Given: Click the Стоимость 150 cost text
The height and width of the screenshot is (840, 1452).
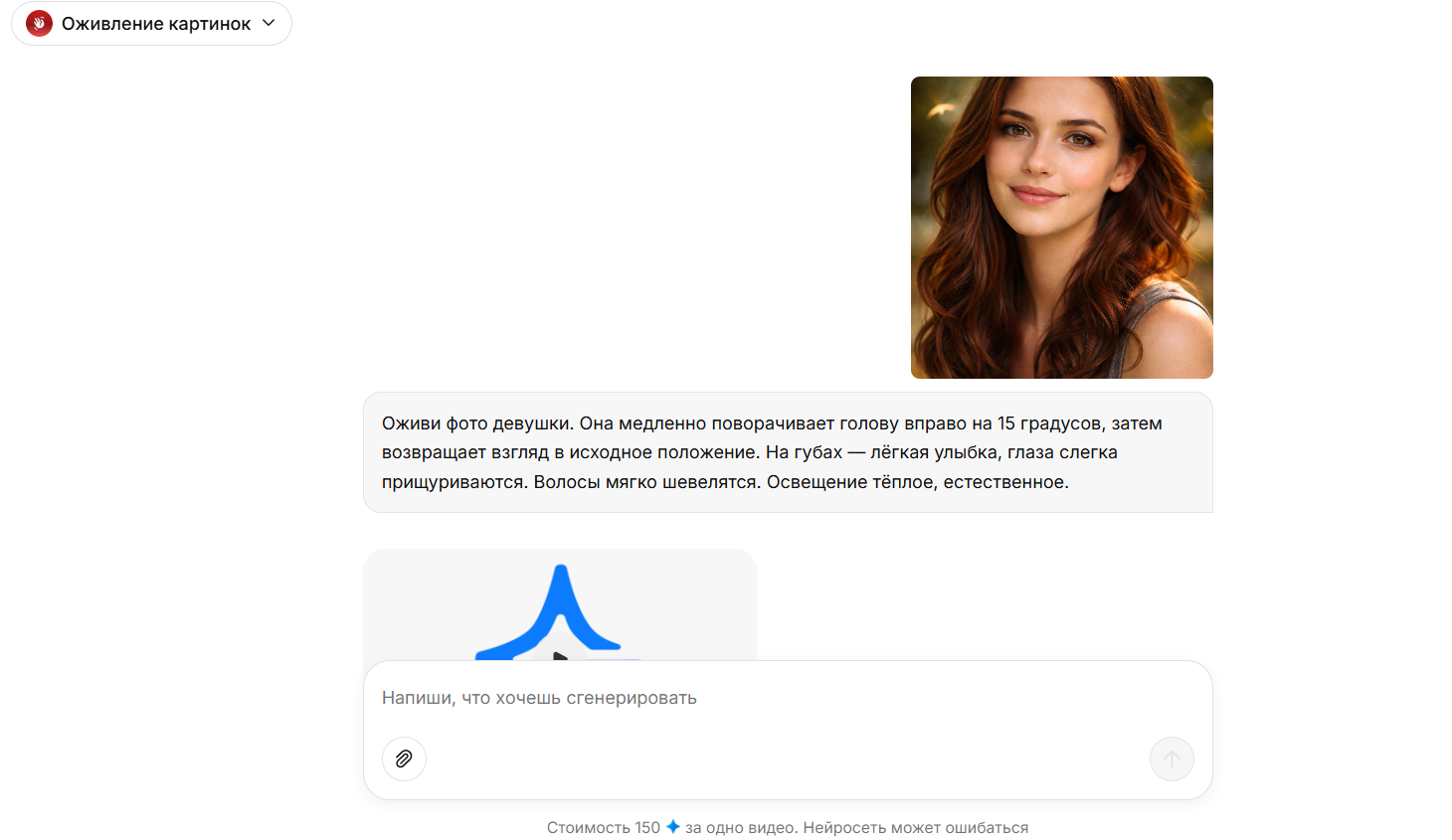Looking at the screenshot, I should 603,828.
